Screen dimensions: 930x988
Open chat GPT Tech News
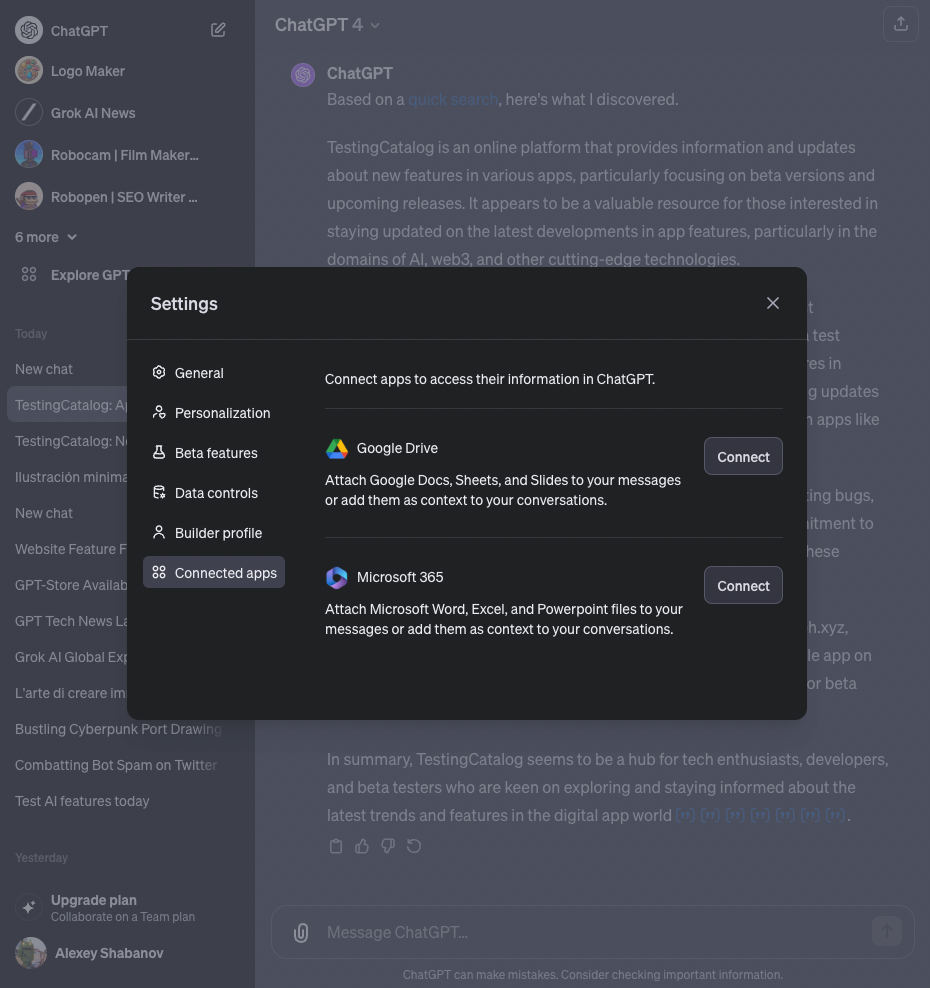[x=71, y=621]
